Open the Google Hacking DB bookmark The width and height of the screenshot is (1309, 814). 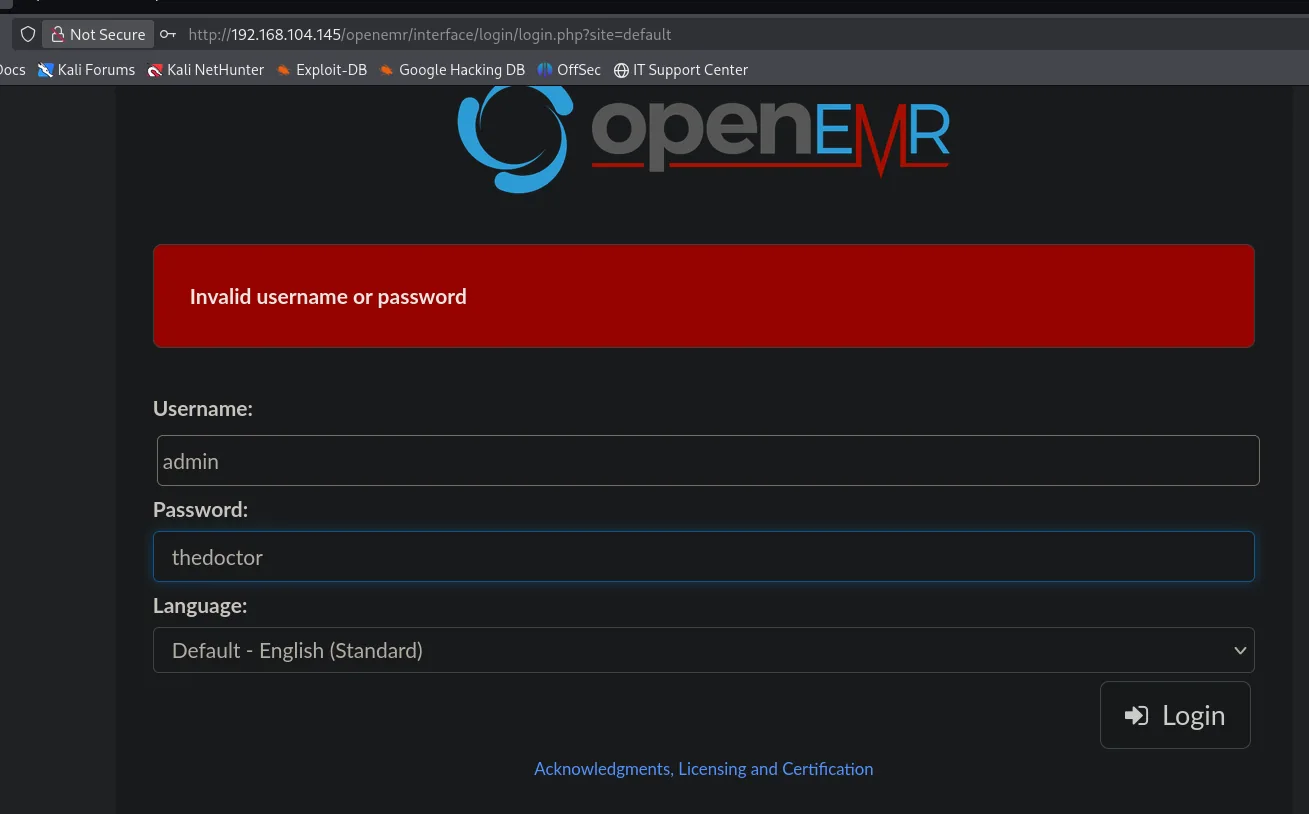point(452,70)
